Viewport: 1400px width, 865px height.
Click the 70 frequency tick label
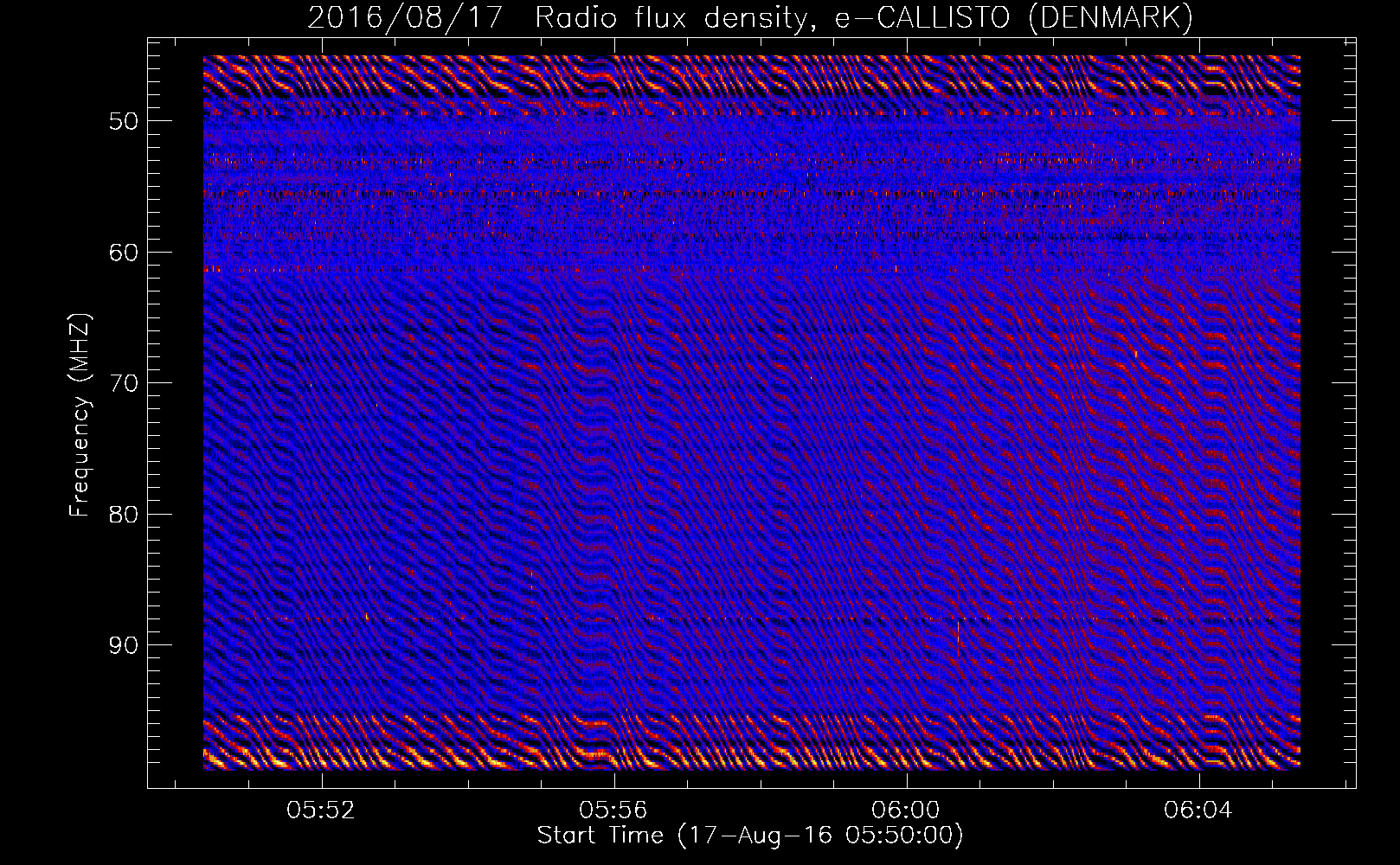(124, 383)
